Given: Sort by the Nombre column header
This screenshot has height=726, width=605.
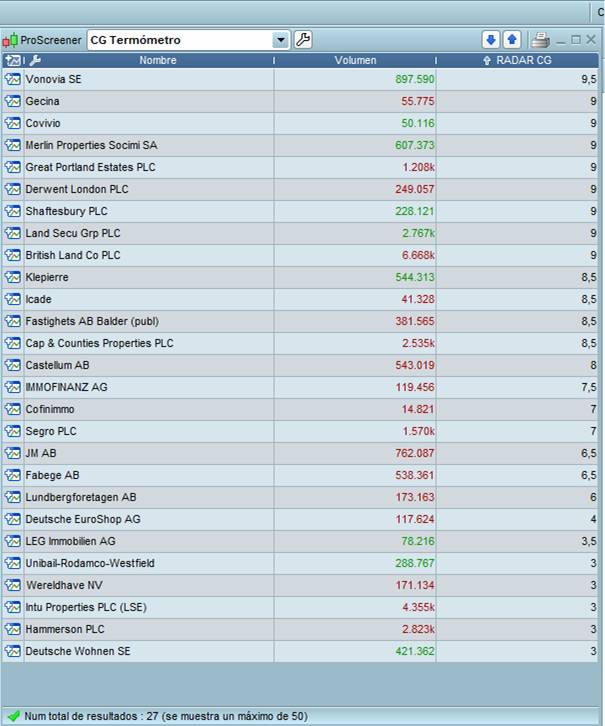Looking at the screenshot, I should coord(158,60).
